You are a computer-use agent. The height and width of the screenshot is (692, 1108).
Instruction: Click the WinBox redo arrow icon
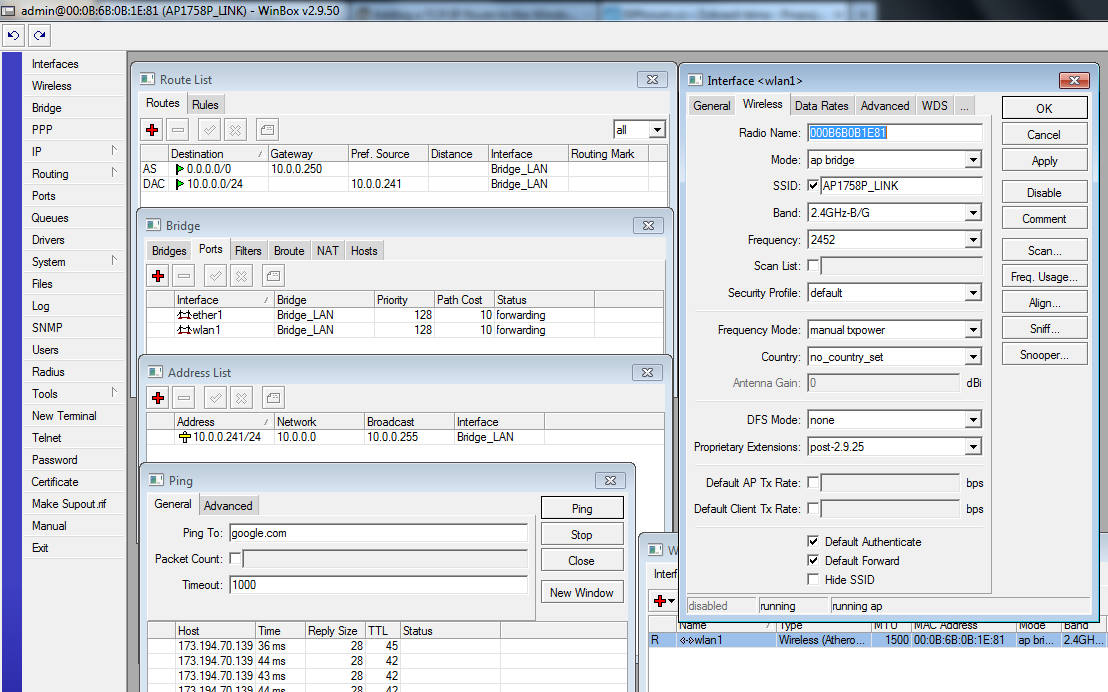coord(40,35)
